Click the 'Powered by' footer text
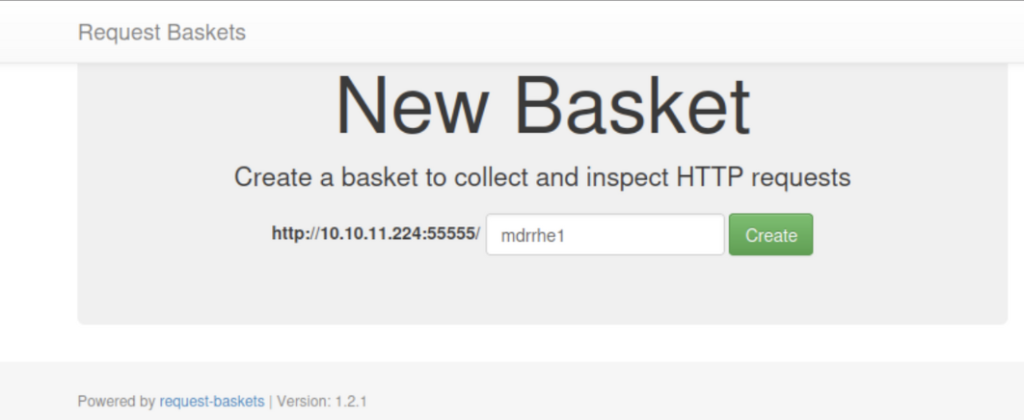Viewport: 1024px width, 420px height. tap(116, 401)
